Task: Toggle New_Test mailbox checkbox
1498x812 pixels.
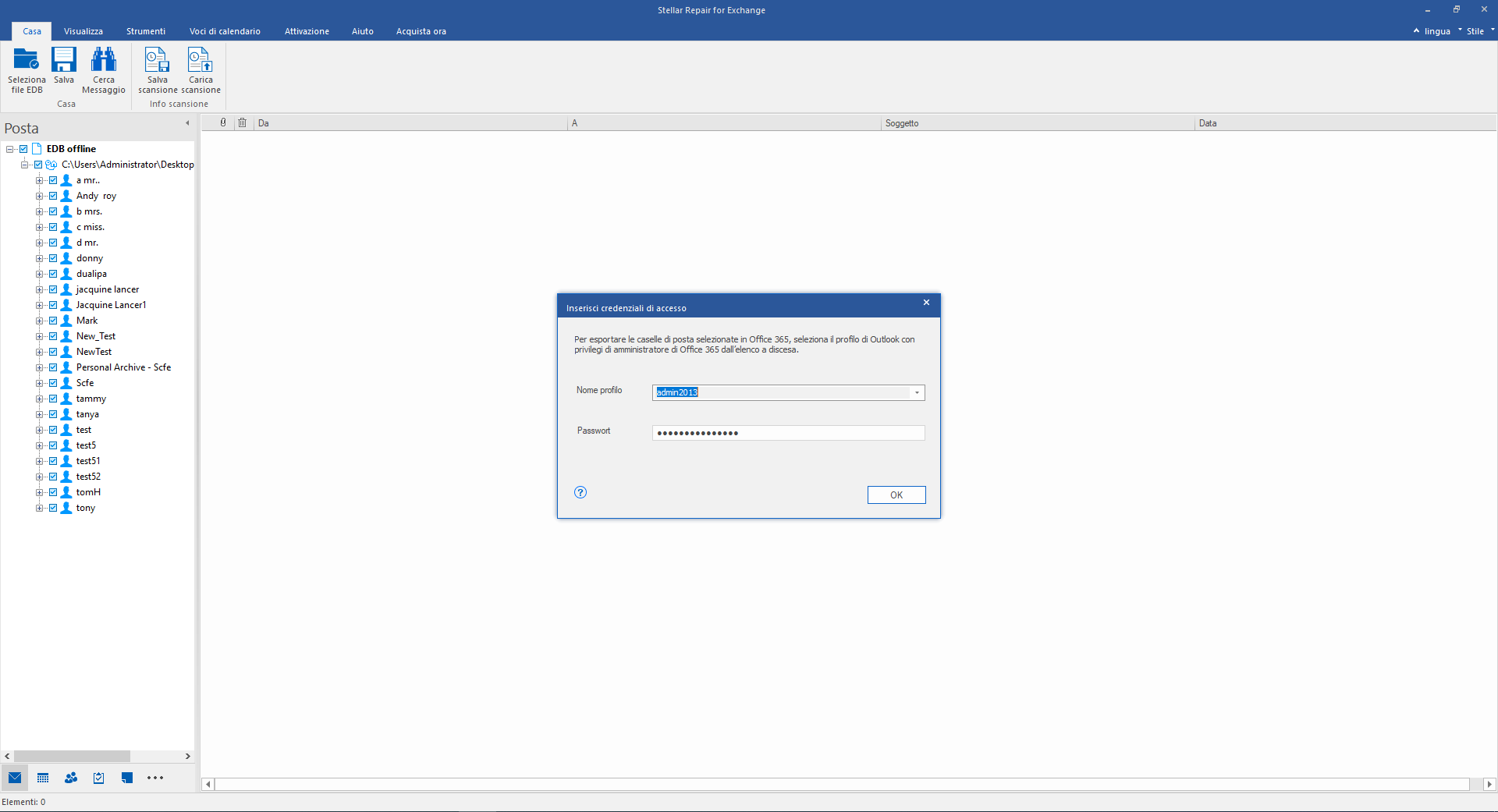Action: [x=53, y=336]
